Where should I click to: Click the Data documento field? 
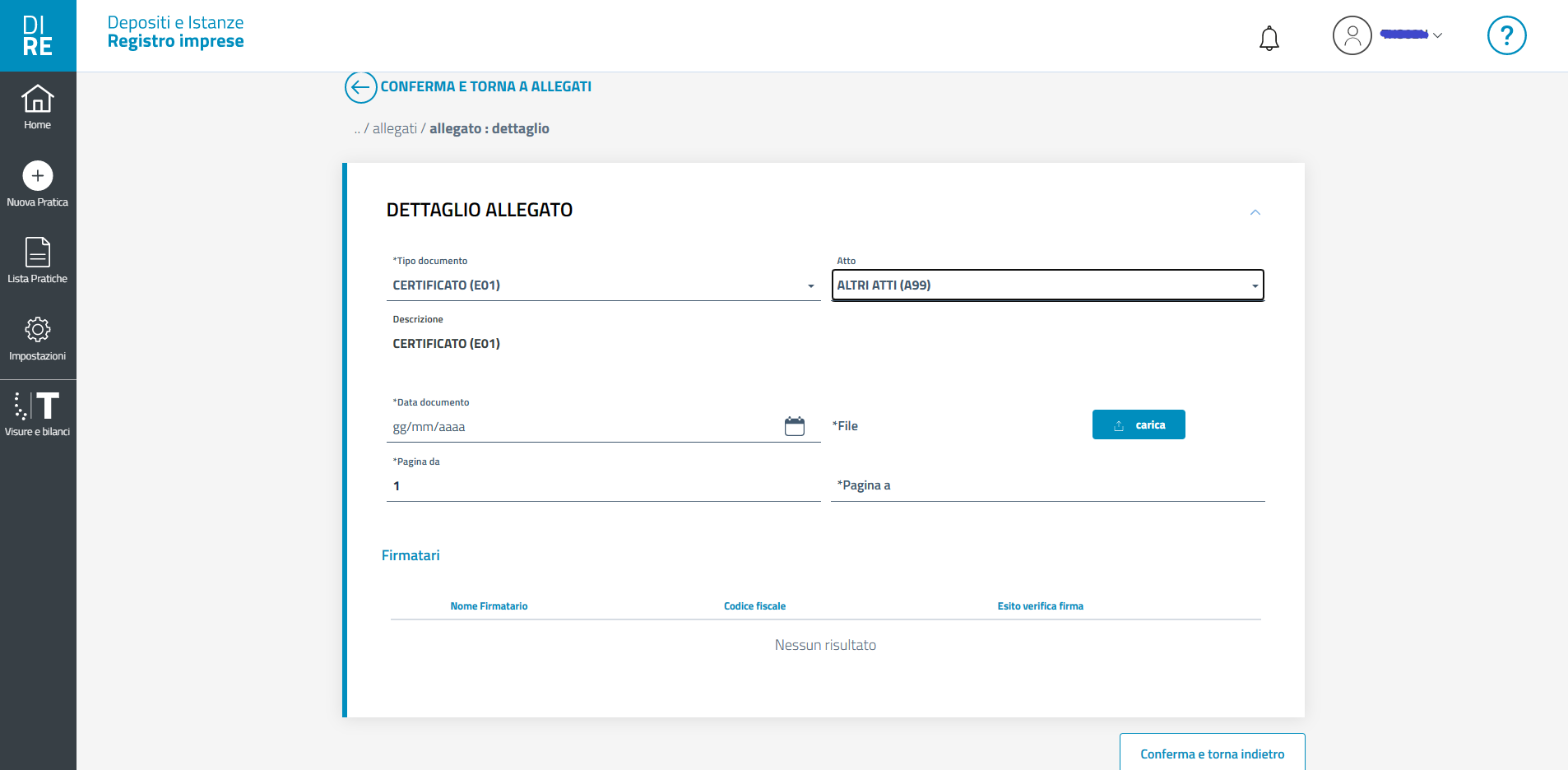[584, 427]
